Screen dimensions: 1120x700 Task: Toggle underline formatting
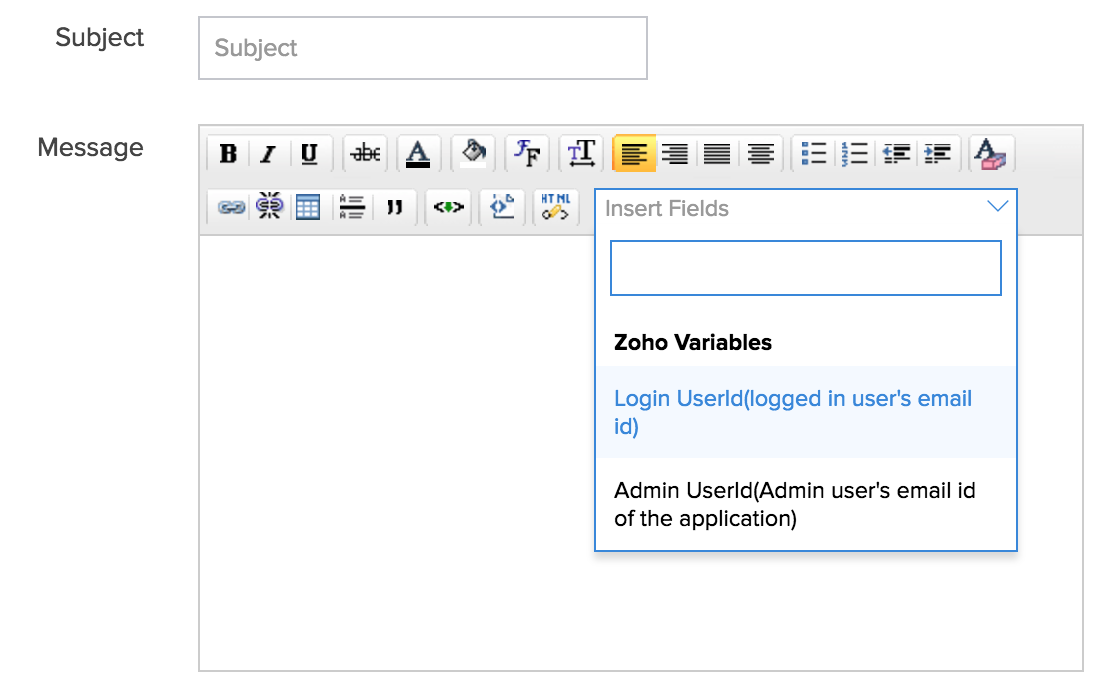[x=309, y=154]
